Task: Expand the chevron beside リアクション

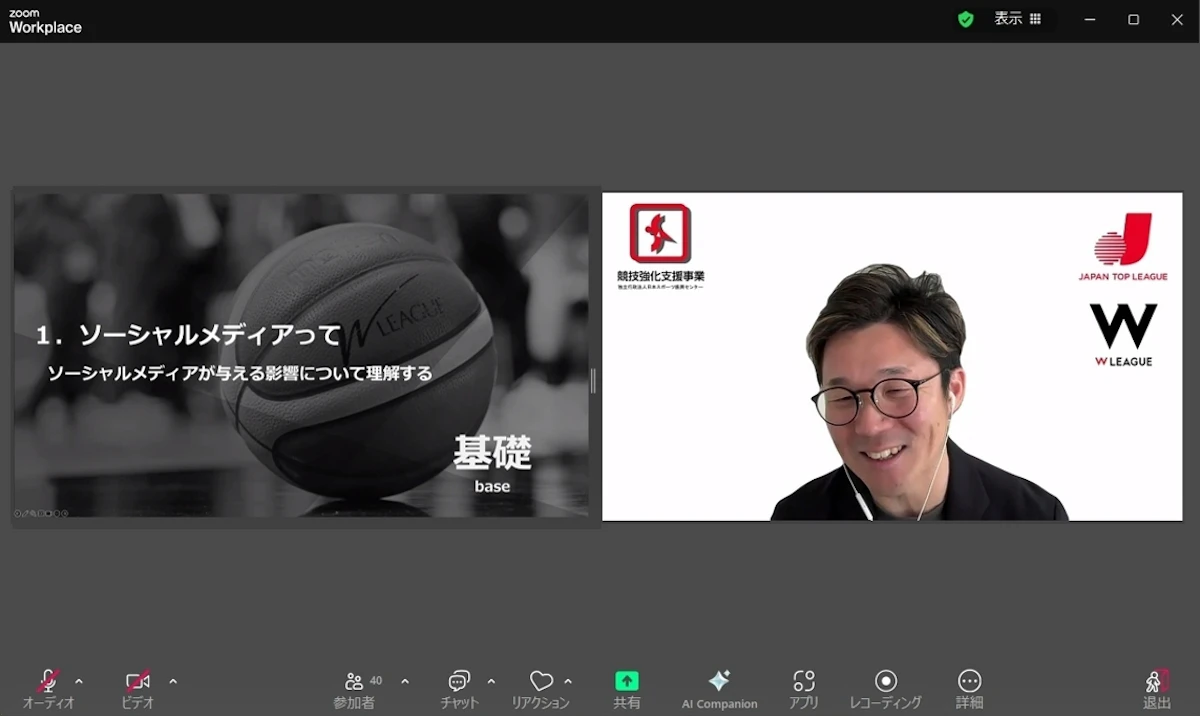Action: (x=568, y=682)
